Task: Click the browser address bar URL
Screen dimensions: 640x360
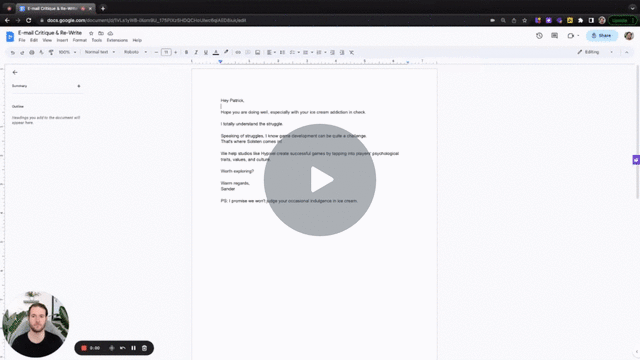Action: pos(147,20)
